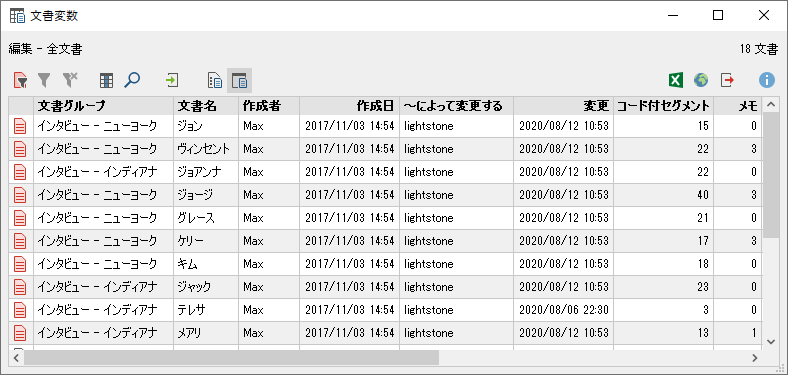Sort by コード付セグメント column header

[x=663, y=106]
